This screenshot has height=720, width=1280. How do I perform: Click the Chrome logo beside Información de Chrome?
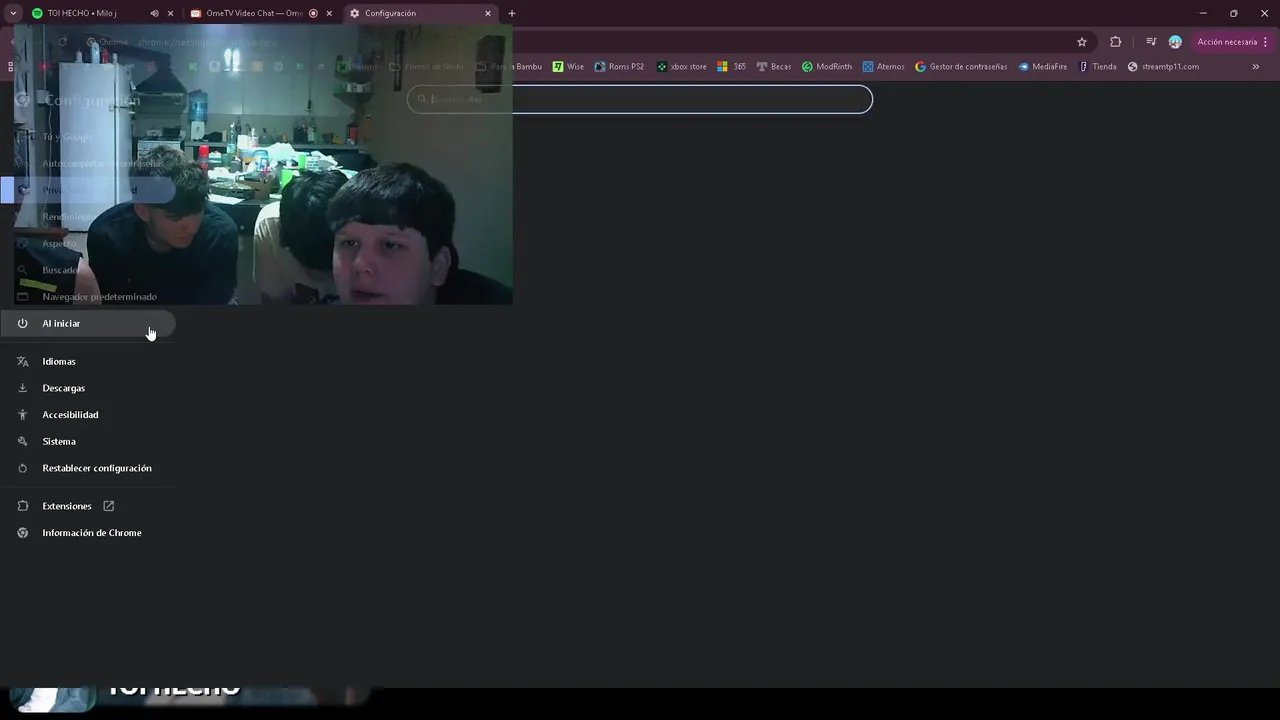(x=22, y=533)
